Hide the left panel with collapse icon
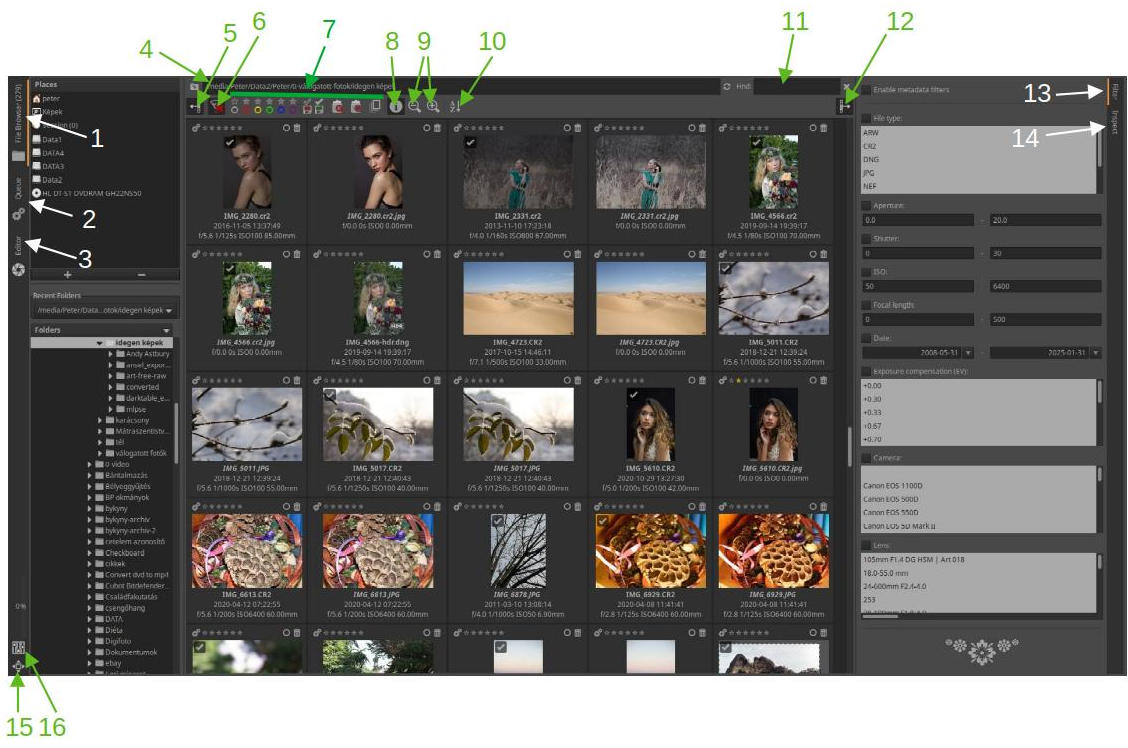Image resolution: width=1128 pixels, height=748 pixels. point(195,105)
